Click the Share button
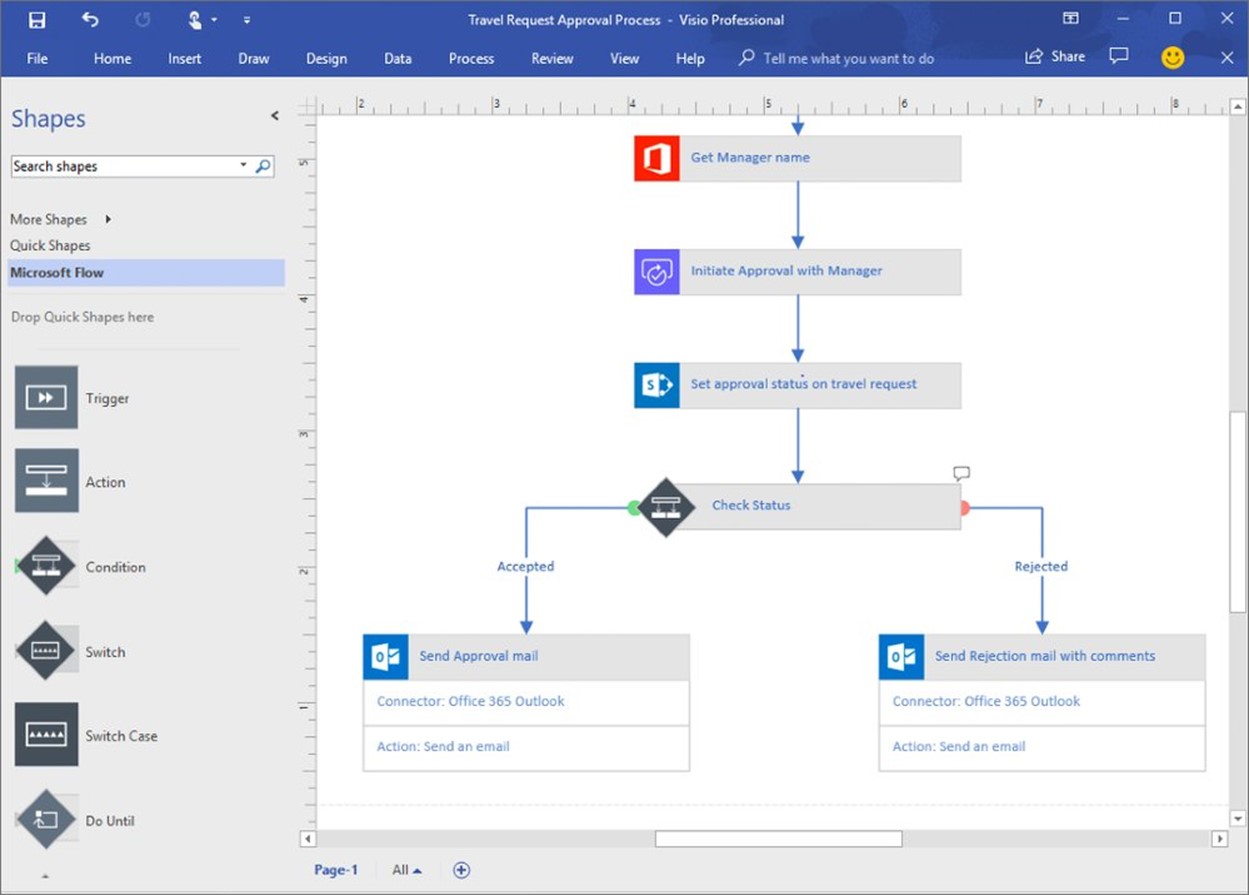This screenshot has height=895, width=1249. pyautogui.click(x=1055, y=57)
